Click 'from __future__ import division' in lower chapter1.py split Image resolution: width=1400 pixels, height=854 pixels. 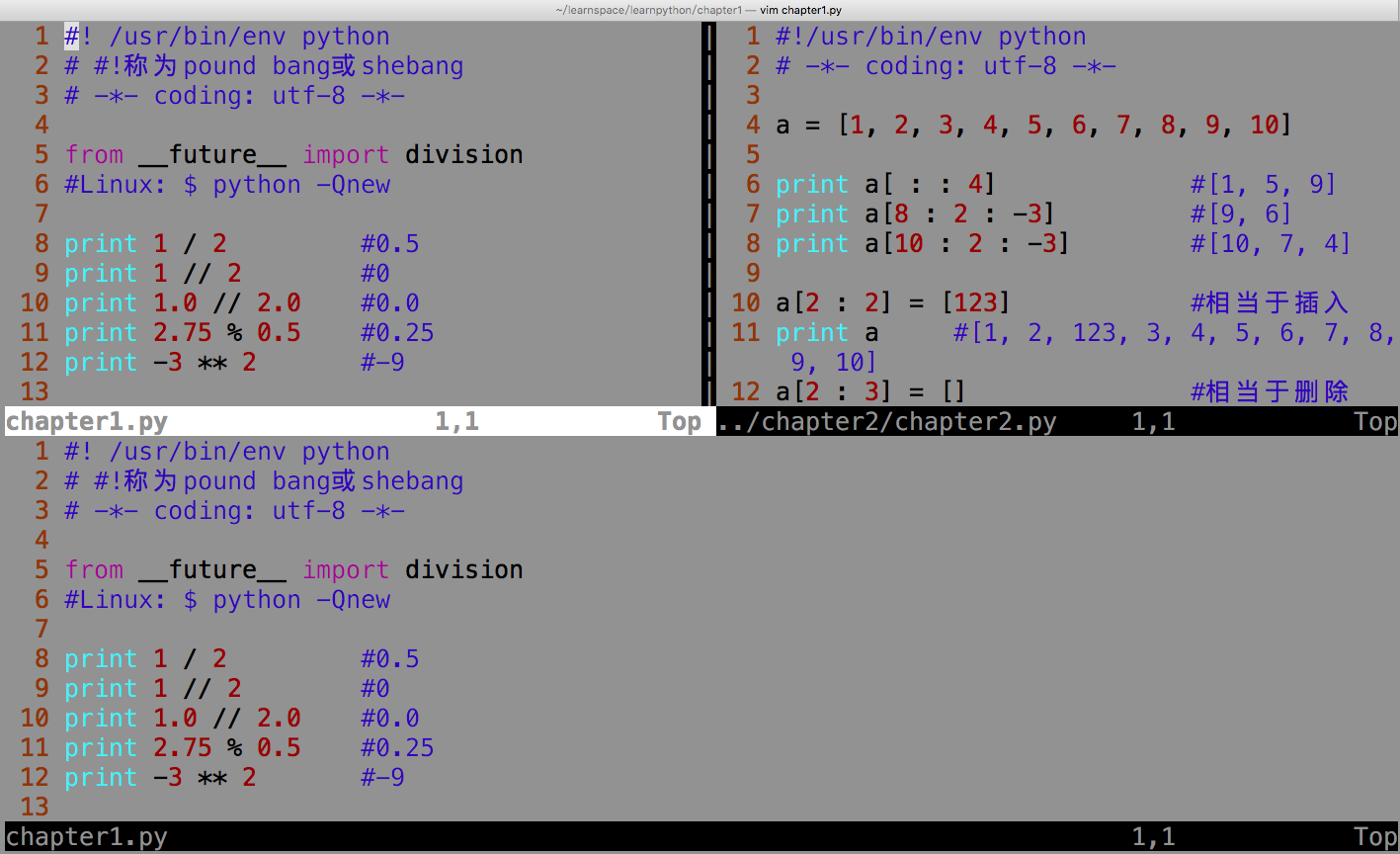[294, 570]
